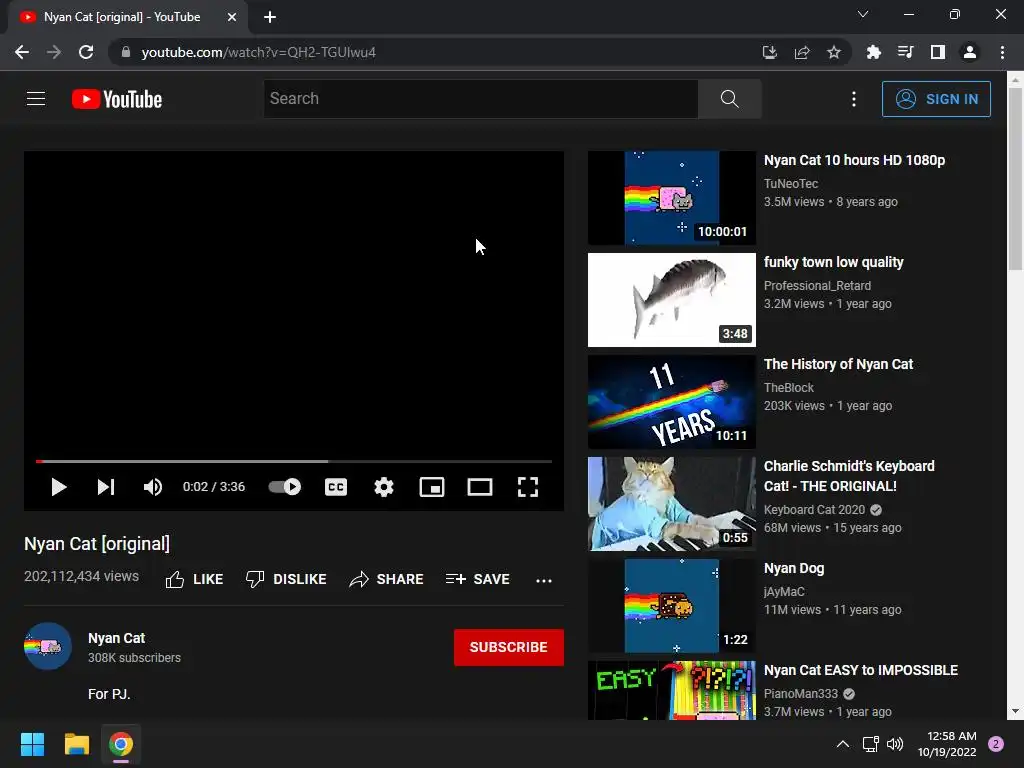Viewport: 1024px width, 768px height.
Task: Close the Nyan Cat tab
Action: 232,17
